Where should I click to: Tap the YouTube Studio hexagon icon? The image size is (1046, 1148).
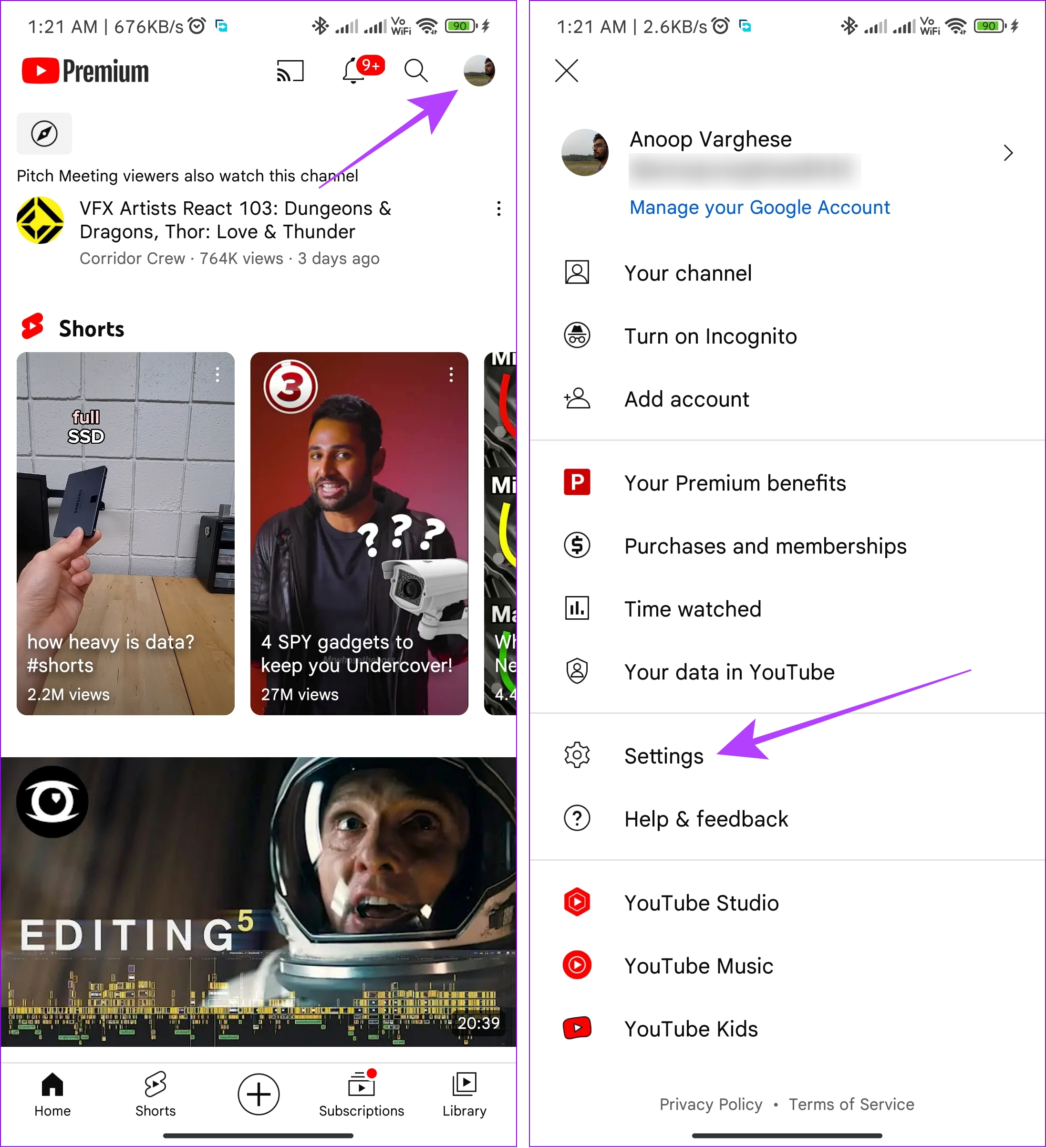point(577,902)
